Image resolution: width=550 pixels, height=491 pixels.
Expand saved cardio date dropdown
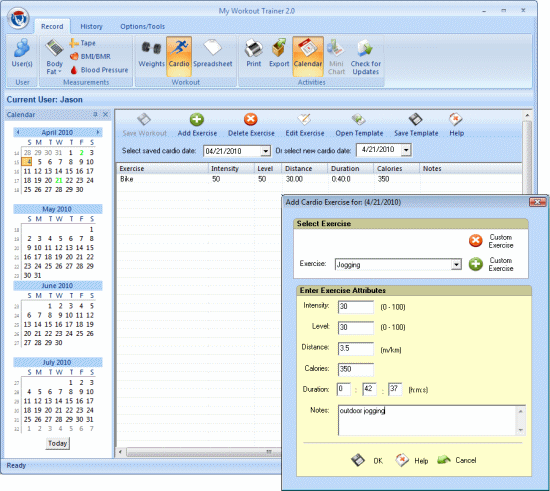tap(266, 151)
